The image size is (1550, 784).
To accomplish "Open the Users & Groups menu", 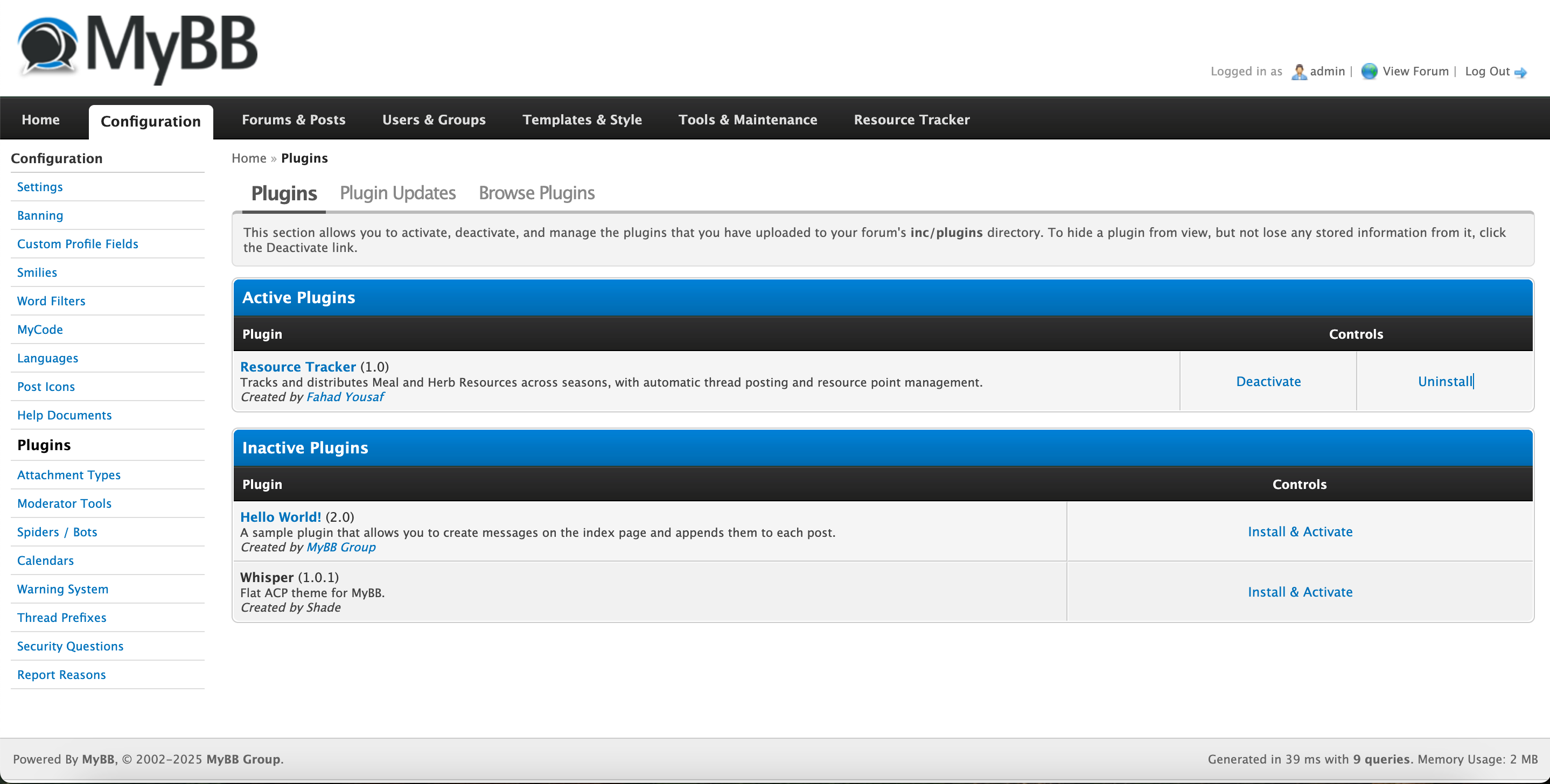I will 434,119.
